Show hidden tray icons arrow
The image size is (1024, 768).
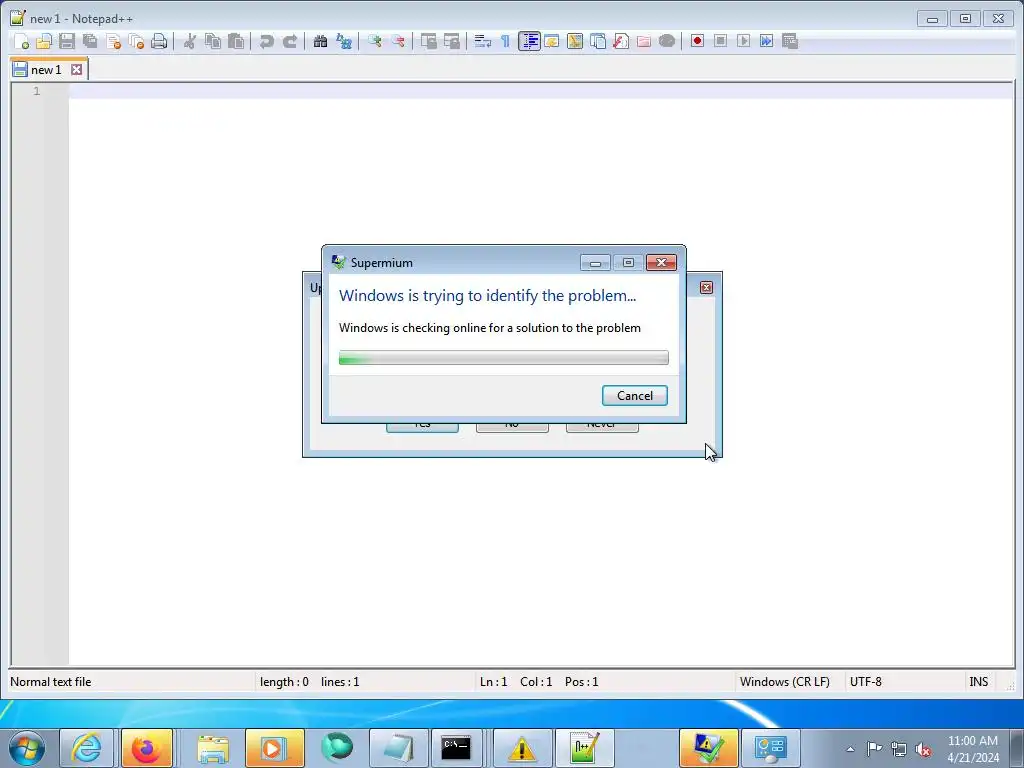(850, 749)
